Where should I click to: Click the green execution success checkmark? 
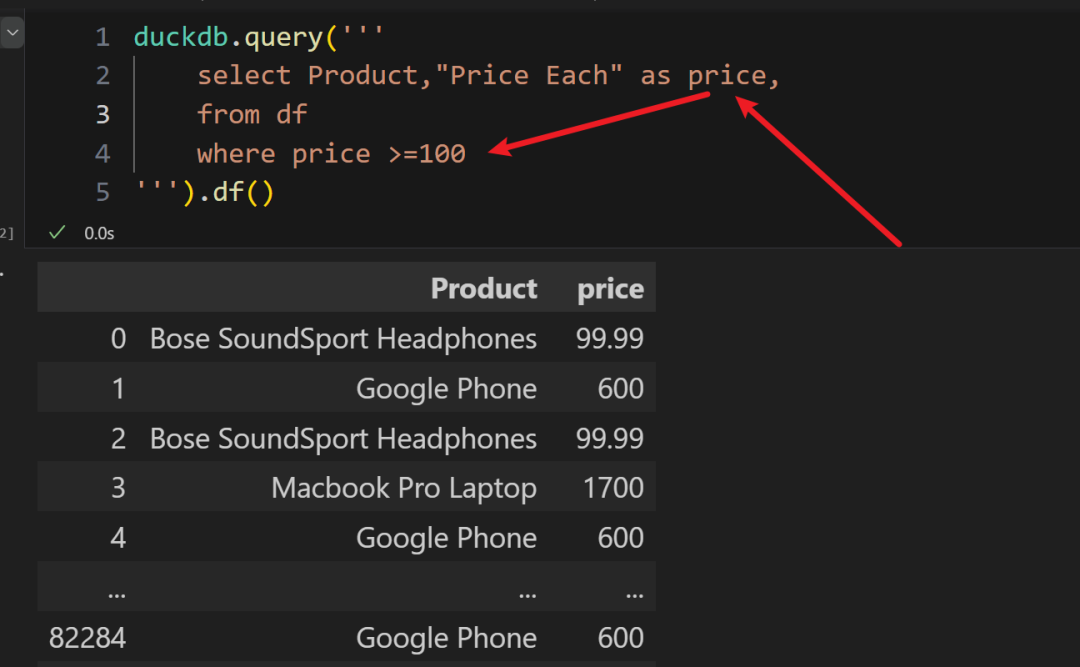pyautogui.click(x=57, y=232)
